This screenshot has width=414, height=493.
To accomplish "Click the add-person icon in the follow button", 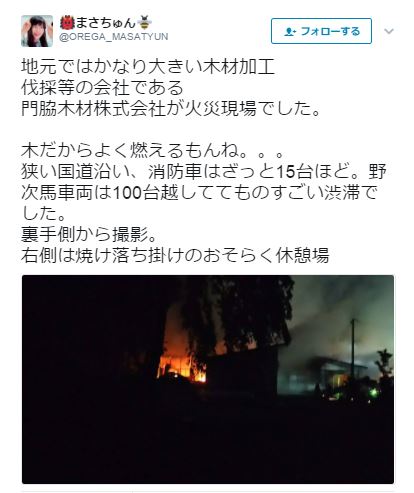I will click(x=289, y=32).
